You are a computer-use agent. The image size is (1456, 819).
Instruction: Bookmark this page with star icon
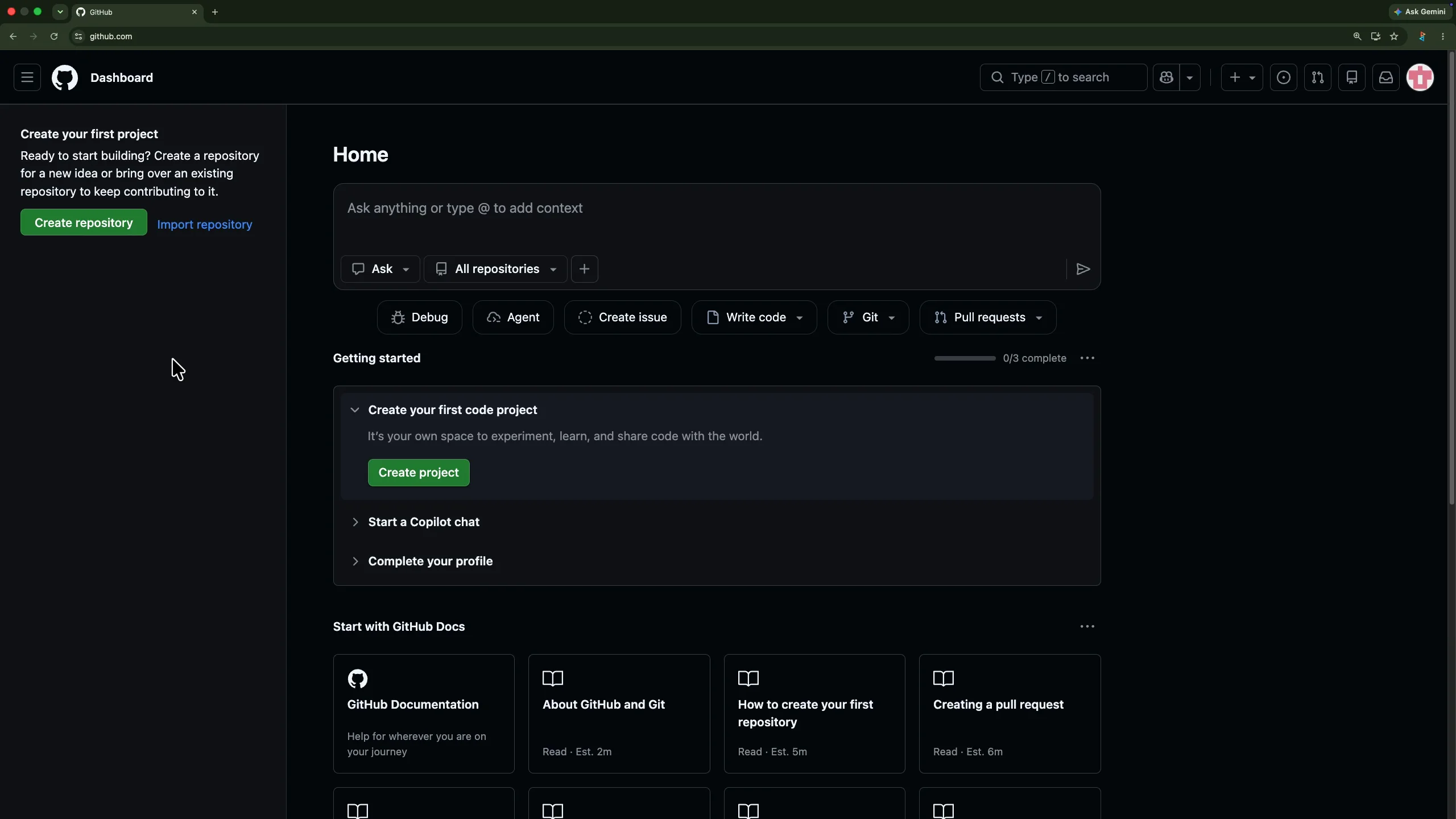pyautogui.click(x=1394, y=36)
